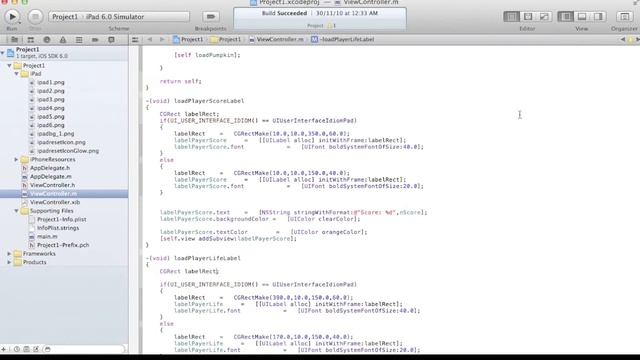Viewport: 640px width, 360px height.
Task: Show the Utilities pane via the View control
Action: (x=598, y=17)
